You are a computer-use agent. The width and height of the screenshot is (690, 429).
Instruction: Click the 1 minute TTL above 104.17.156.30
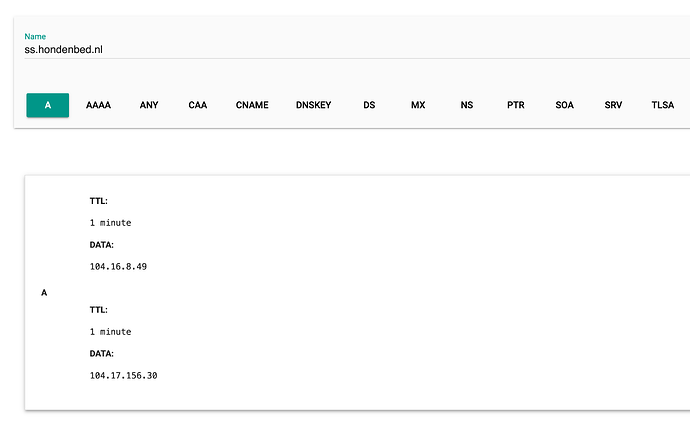pyautogui.click(x=110, y=331)
